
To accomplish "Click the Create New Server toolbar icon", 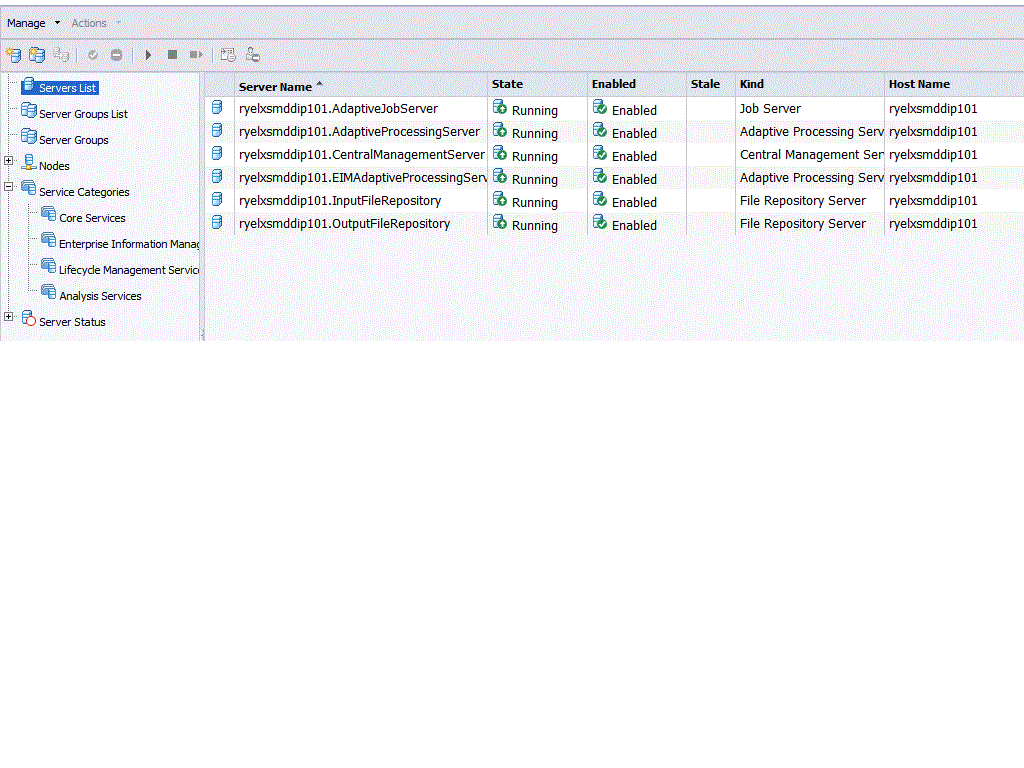I will tap(13, 55).
